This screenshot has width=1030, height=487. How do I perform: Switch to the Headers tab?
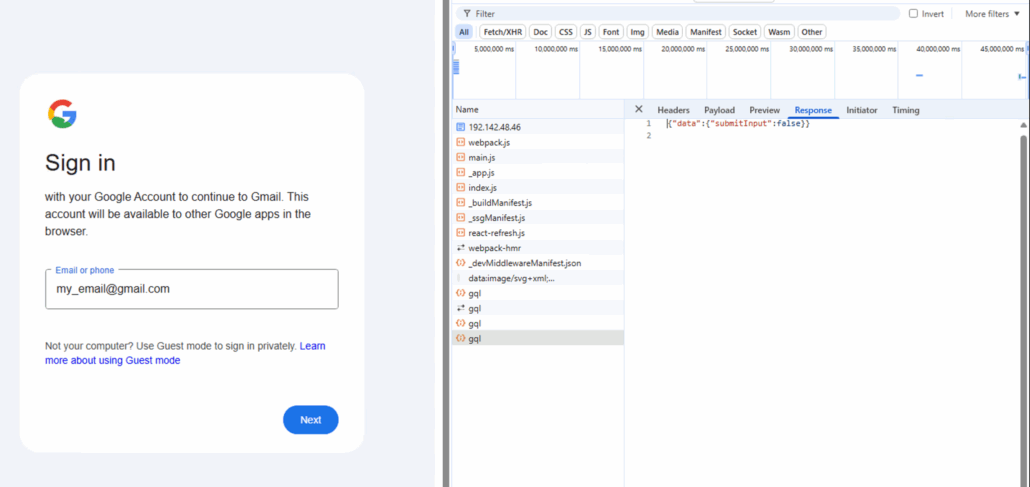pos(673,110)
